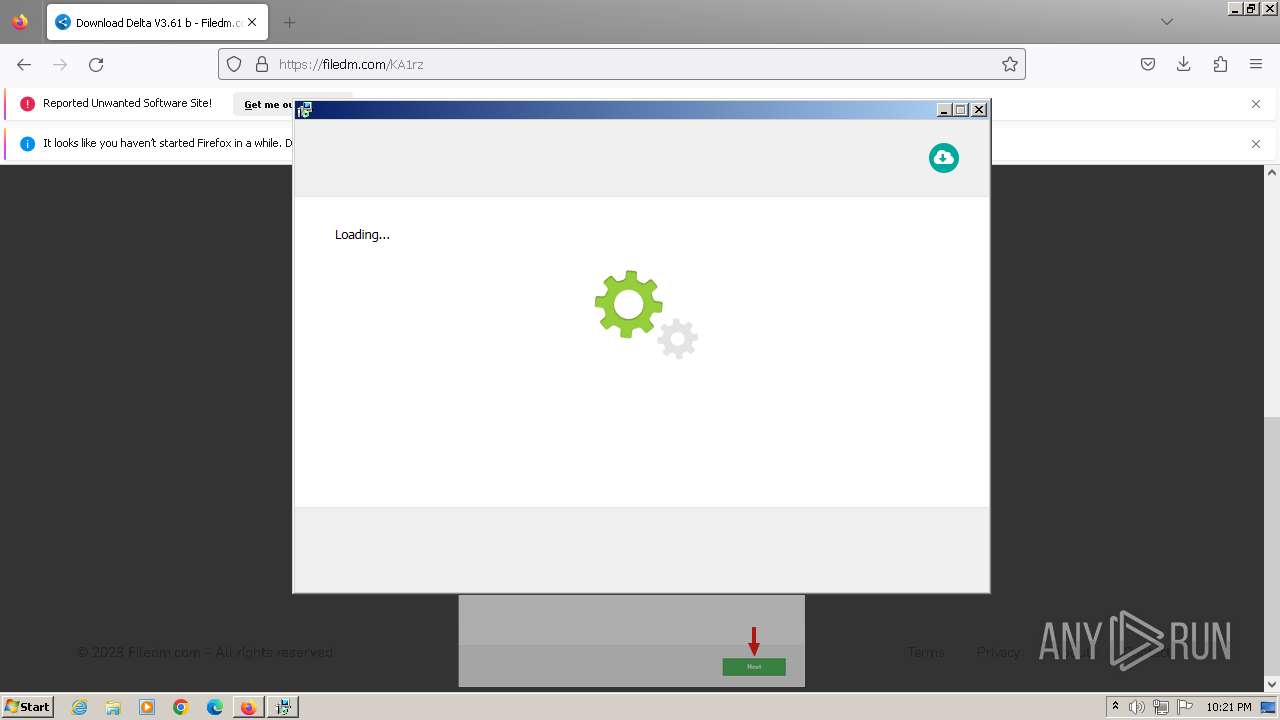Click the Get me out of here button
Screen dimensions: 1280x720
tap(264, 104)
